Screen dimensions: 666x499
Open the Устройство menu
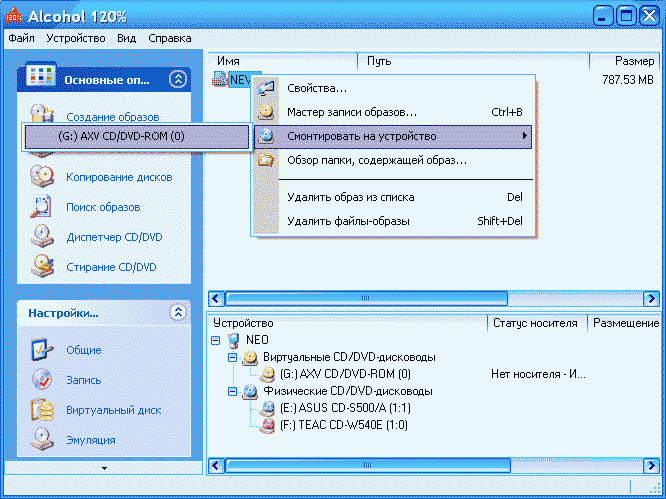(76, 38)
